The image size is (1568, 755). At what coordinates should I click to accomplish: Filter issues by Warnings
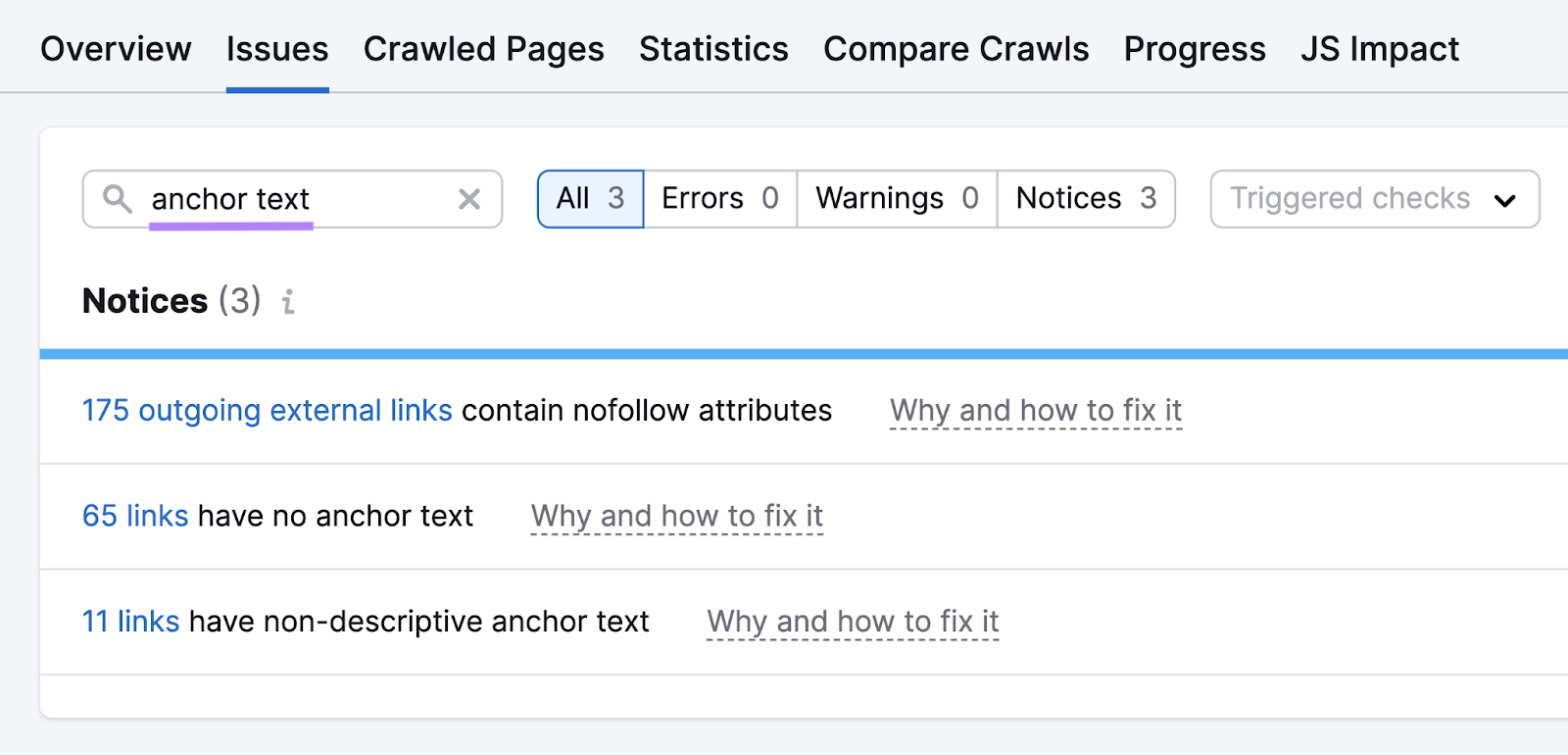click(897, 199)
